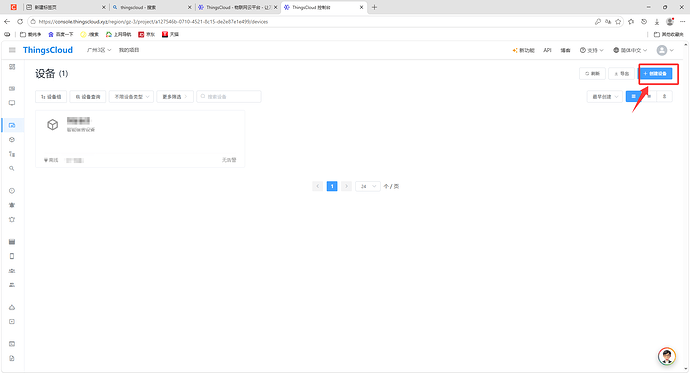The height and width of the screenshot is (373, 690).
Task: Open the API link in header
Action: coord(547,50)
